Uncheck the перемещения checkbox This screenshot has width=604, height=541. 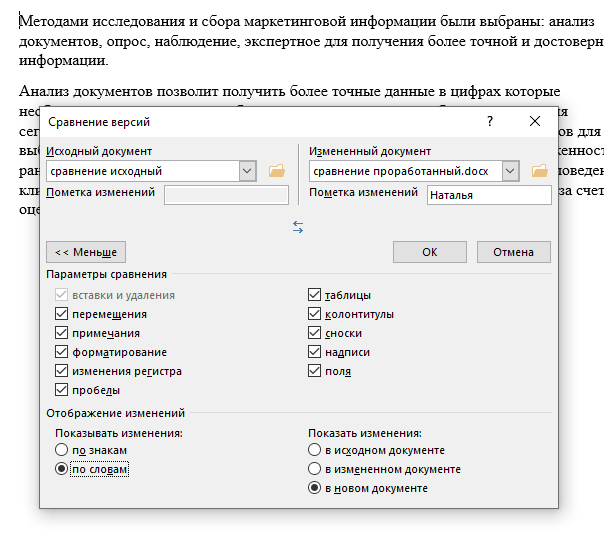[62, 314]
